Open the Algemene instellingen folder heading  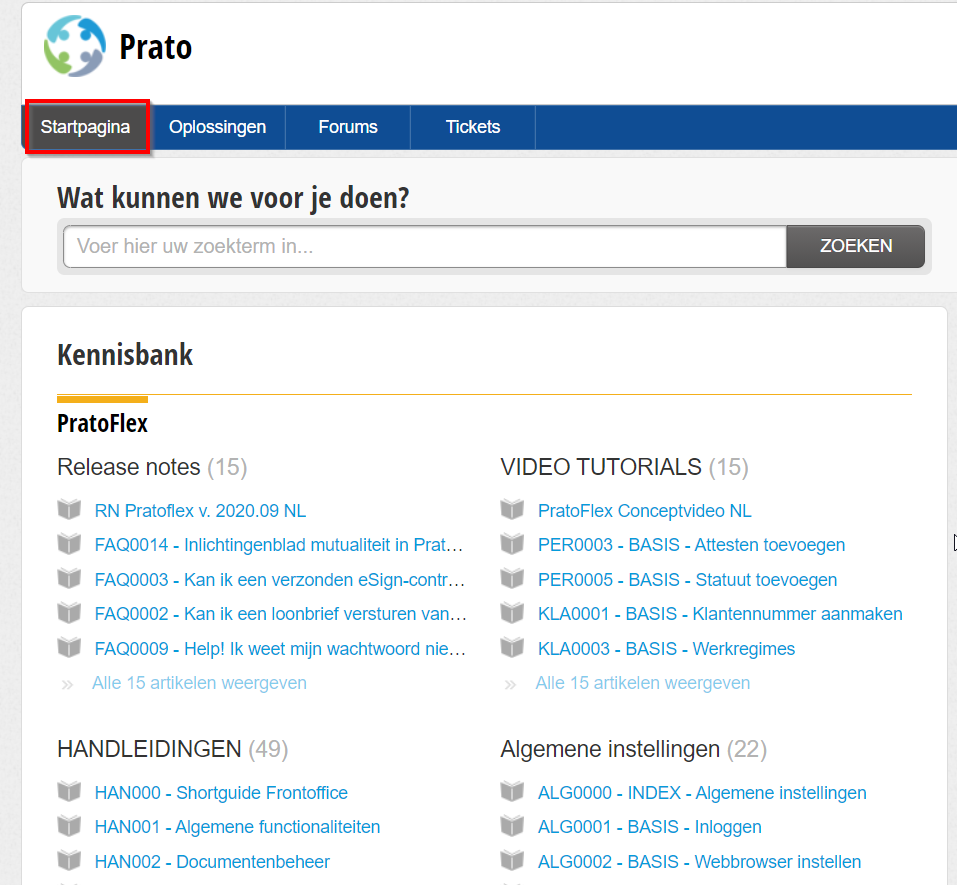[x=610, y=749]
